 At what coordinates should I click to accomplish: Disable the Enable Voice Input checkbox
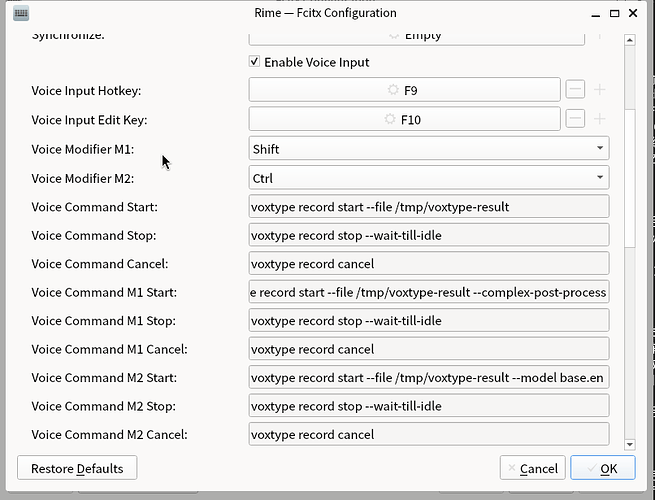tap(256, 62)
